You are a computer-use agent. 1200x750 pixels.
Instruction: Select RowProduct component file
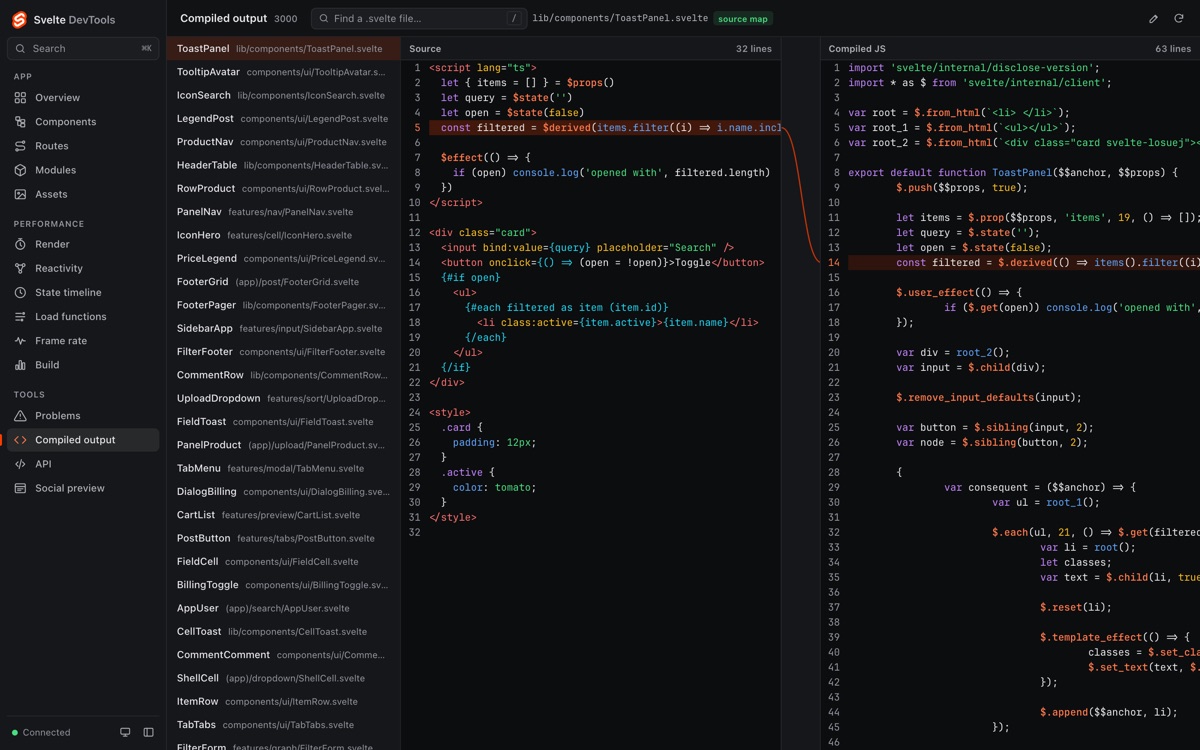283,188
